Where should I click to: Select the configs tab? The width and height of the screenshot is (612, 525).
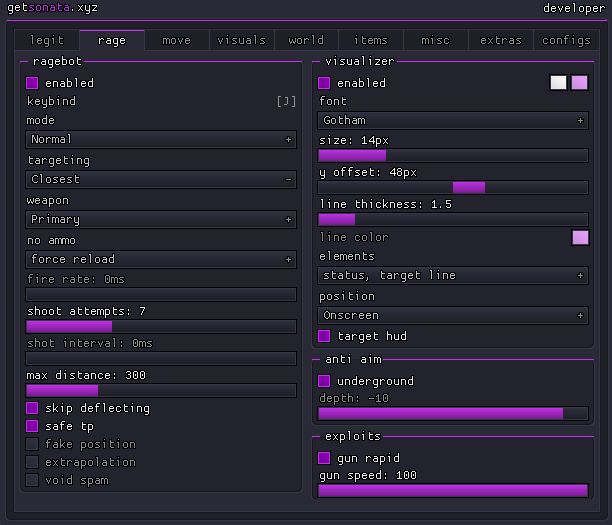coord(566,40)
